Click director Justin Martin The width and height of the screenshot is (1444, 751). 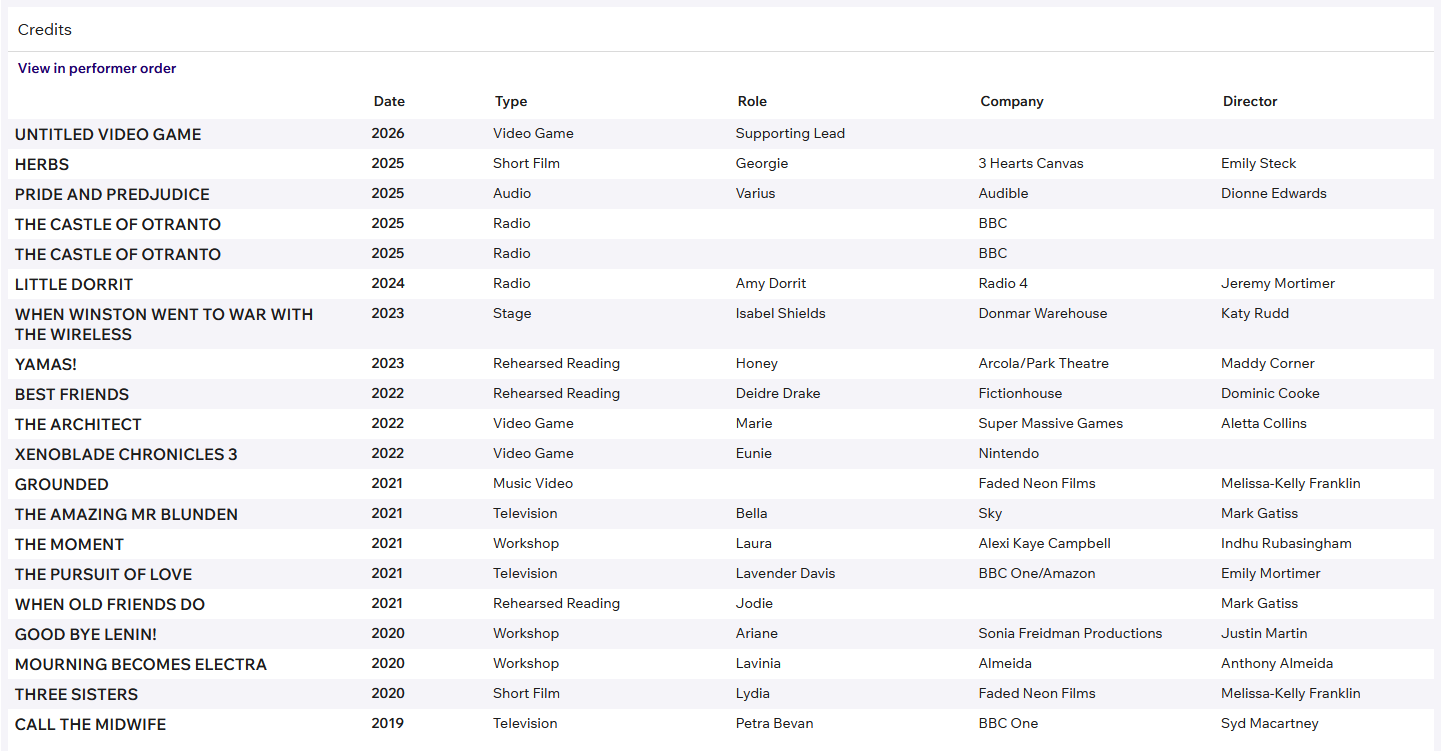coord(1264,633)
